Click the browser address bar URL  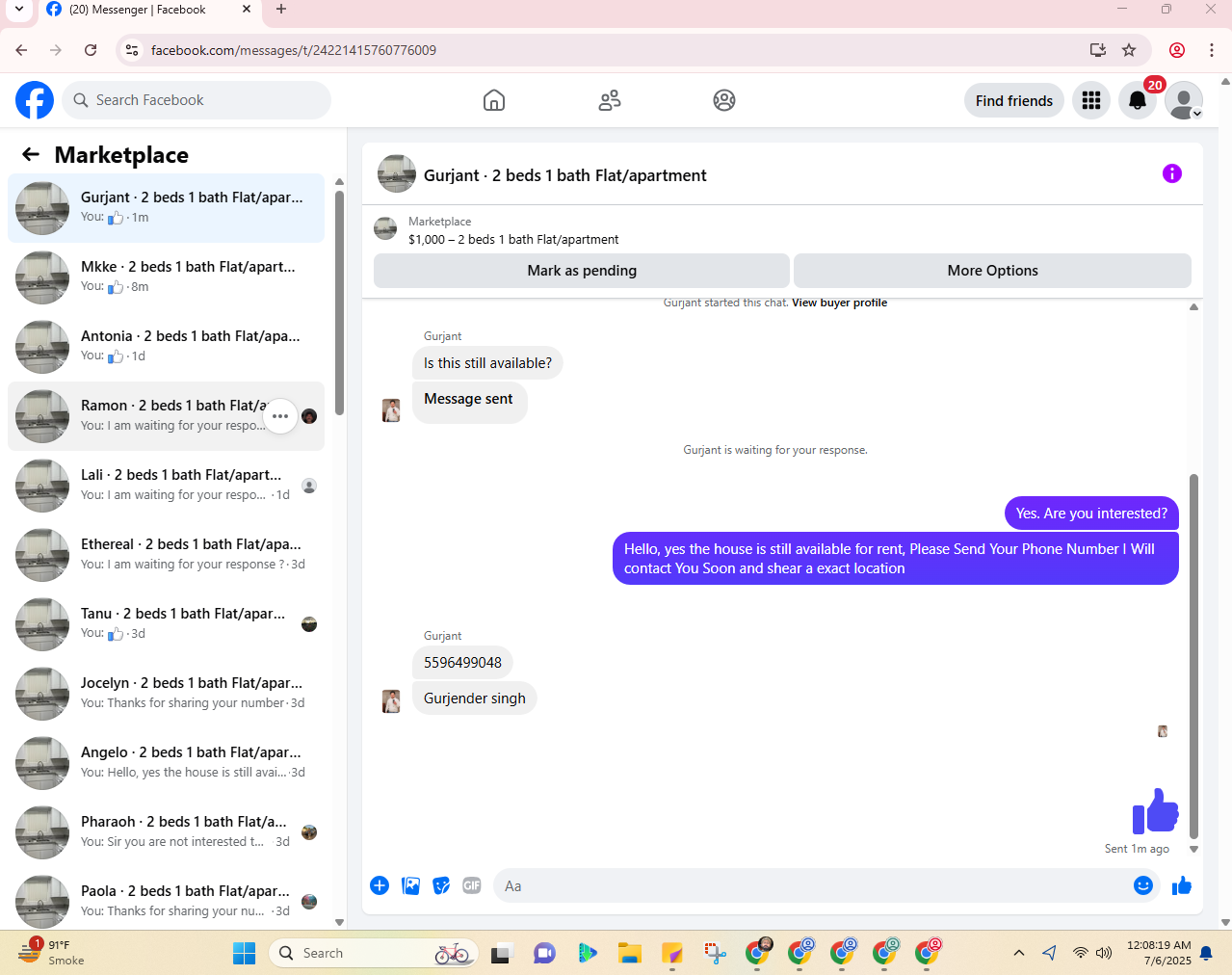(294, 50)
